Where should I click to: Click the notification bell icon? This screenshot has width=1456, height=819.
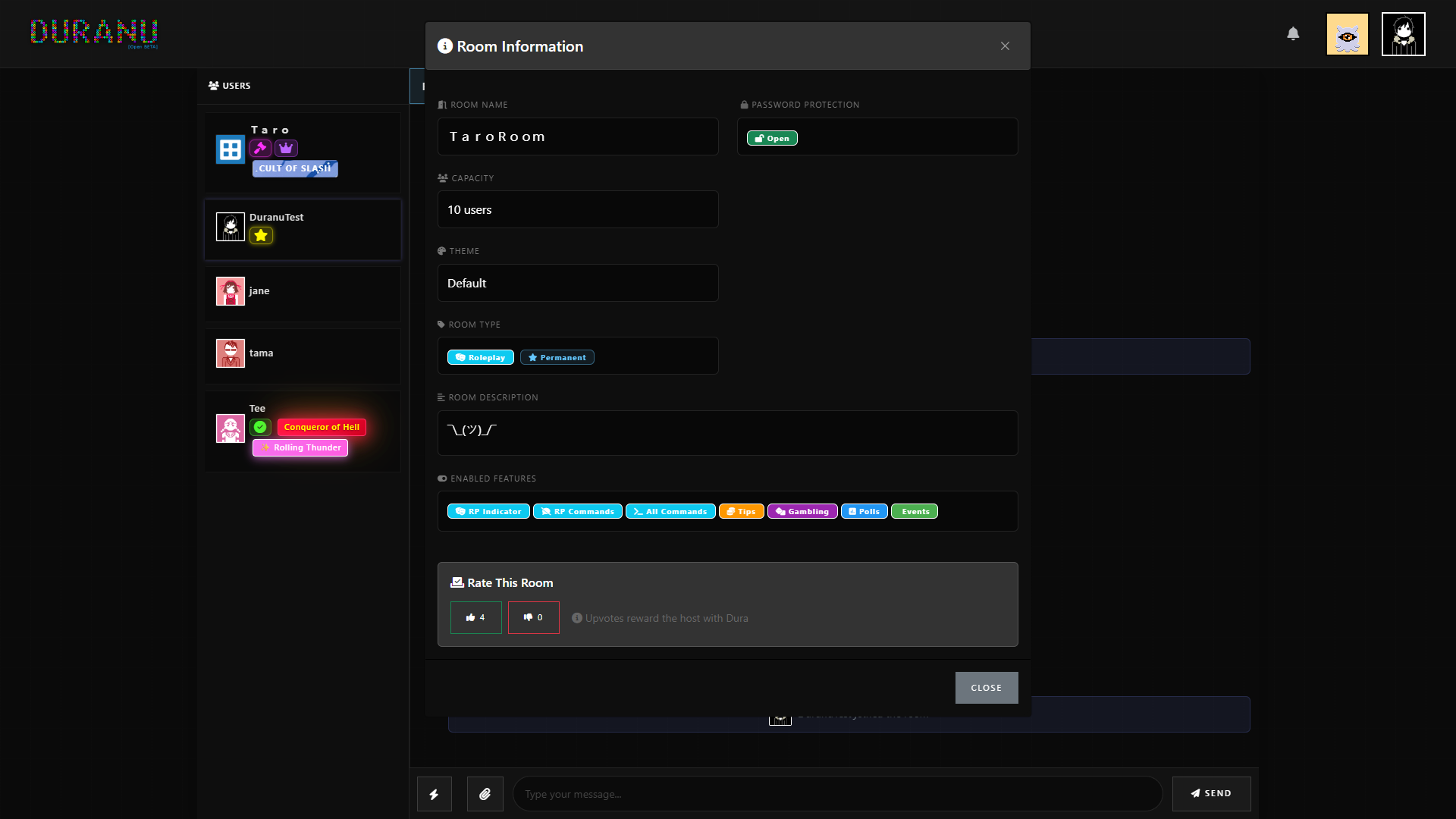pyautogui.click(x=1293, y=33)
